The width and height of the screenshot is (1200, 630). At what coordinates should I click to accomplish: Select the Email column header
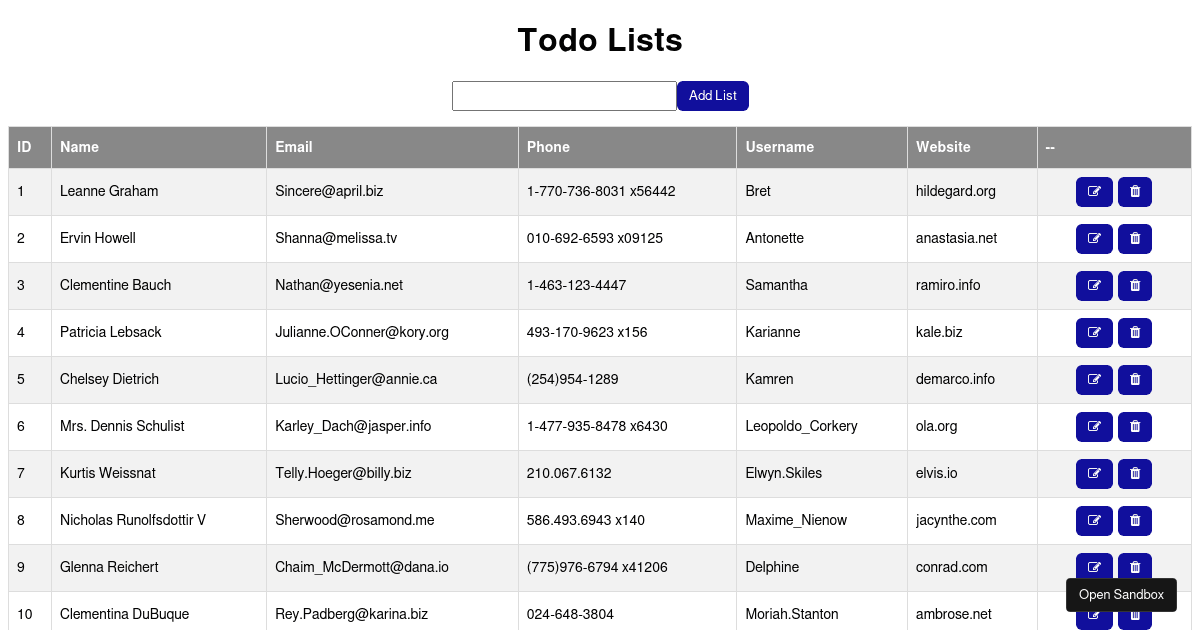click(294, 147)
